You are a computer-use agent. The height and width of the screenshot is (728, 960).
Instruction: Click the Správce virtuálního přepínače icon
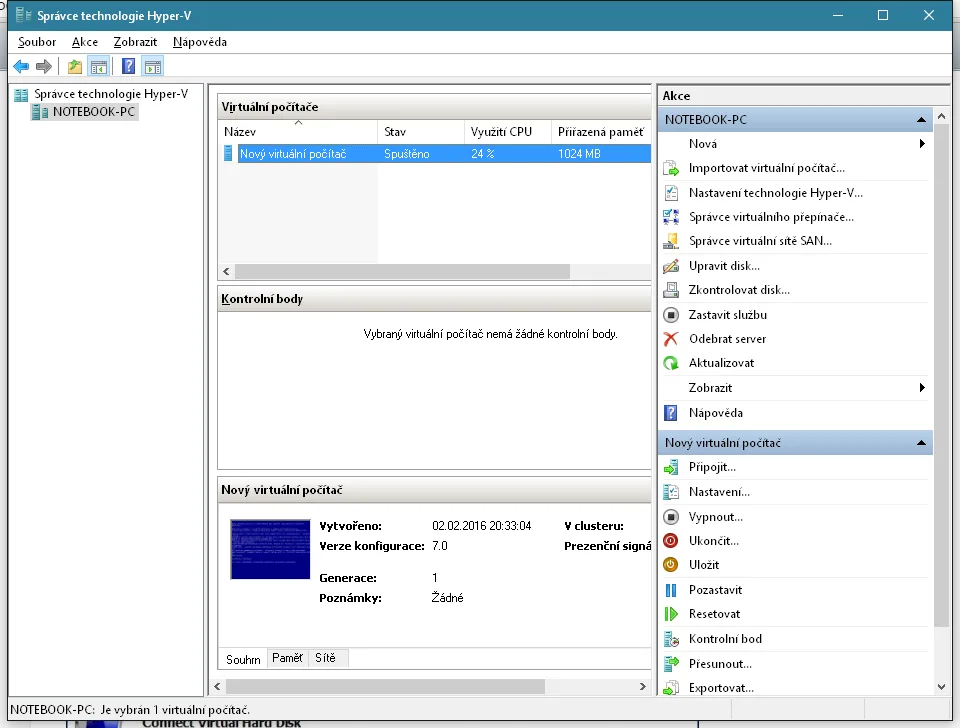tap(671, 217)
